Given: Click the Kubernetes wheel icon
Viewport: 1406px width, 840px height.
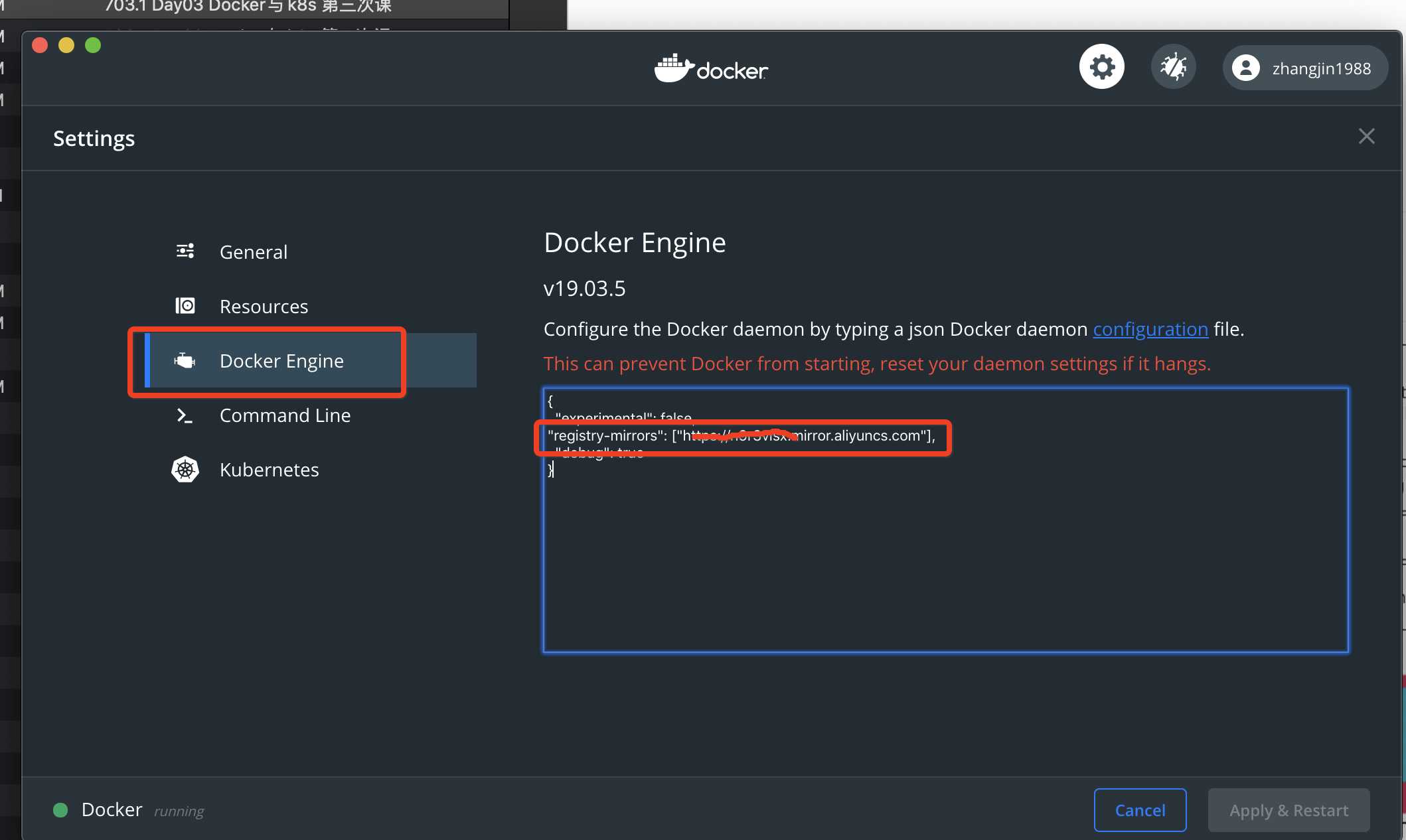Looking at the screenshot, I should [x=185, y=470].
